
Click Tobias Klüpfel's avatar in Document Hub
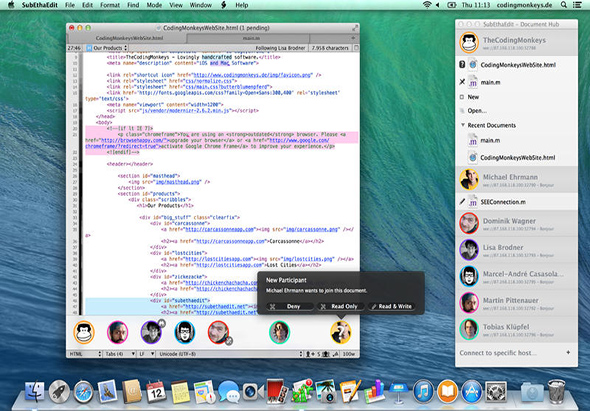(x=469, y=329)
